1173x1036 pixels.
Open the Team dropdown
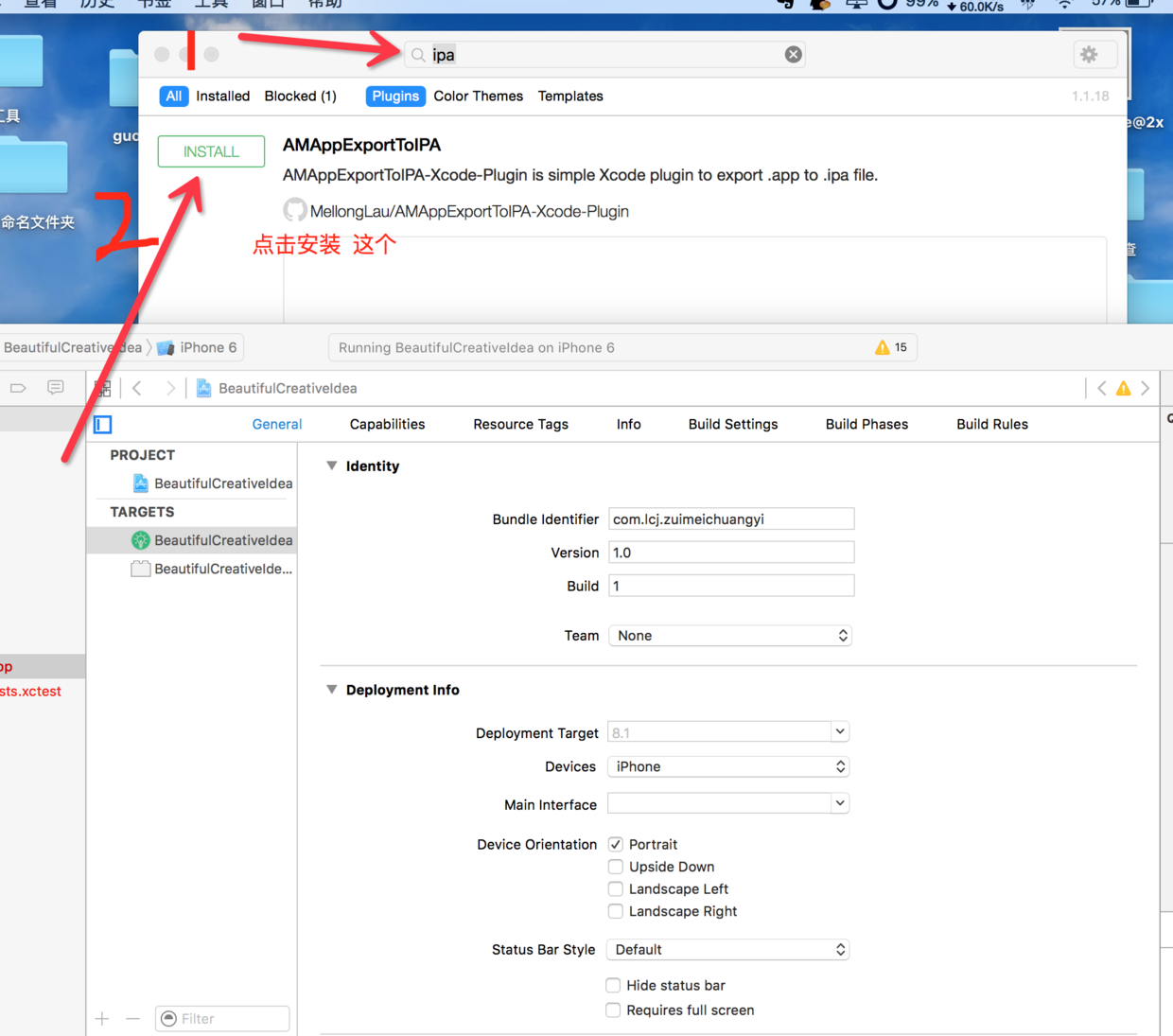pos(730,636)
